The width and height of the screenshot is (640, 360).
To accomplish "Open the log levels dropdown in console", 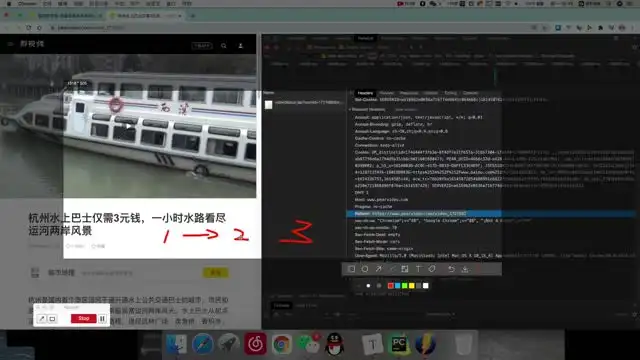I will coord(440,314).
